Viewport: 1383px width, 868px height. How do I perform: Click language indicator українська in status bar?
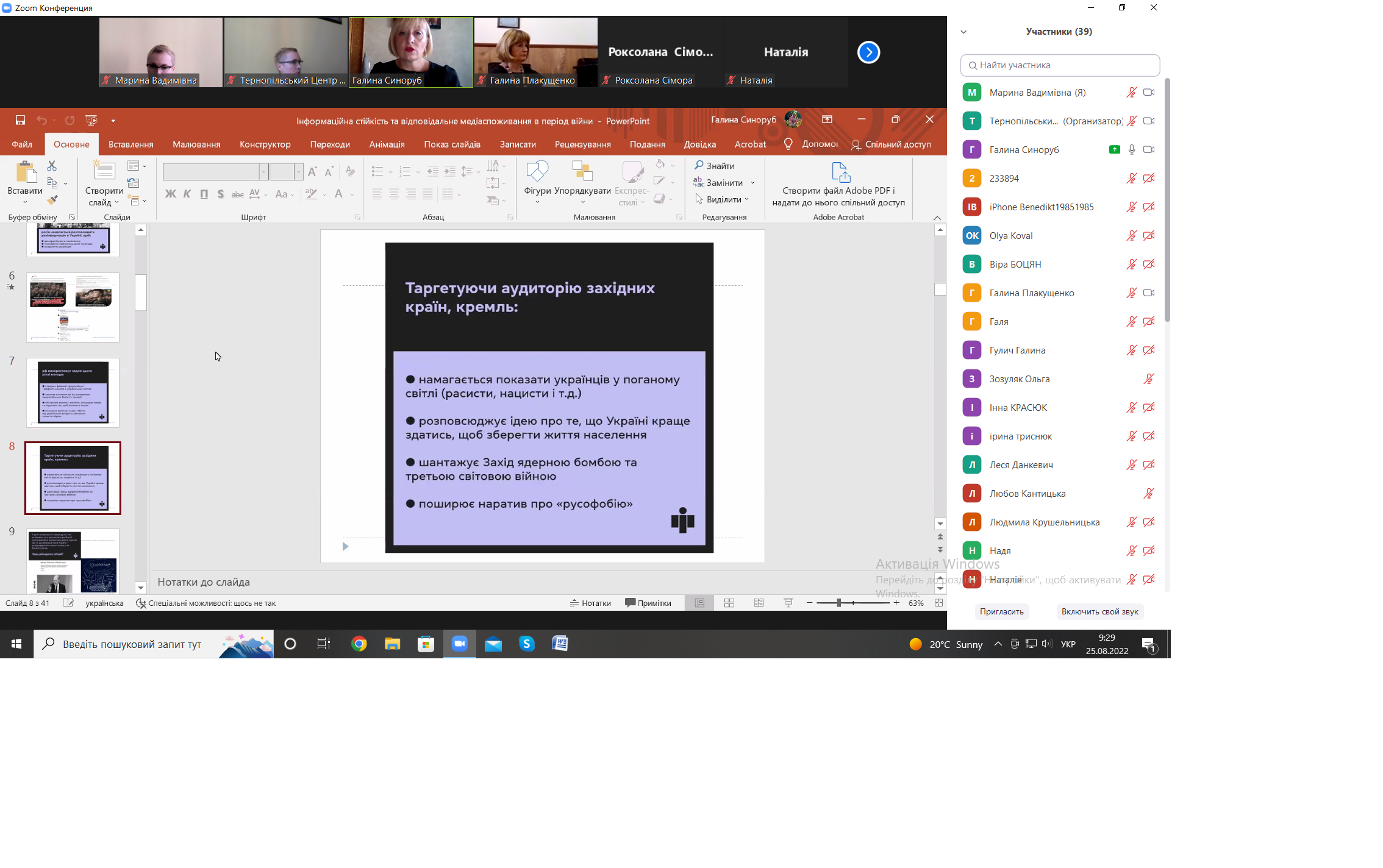pos(104,603)
